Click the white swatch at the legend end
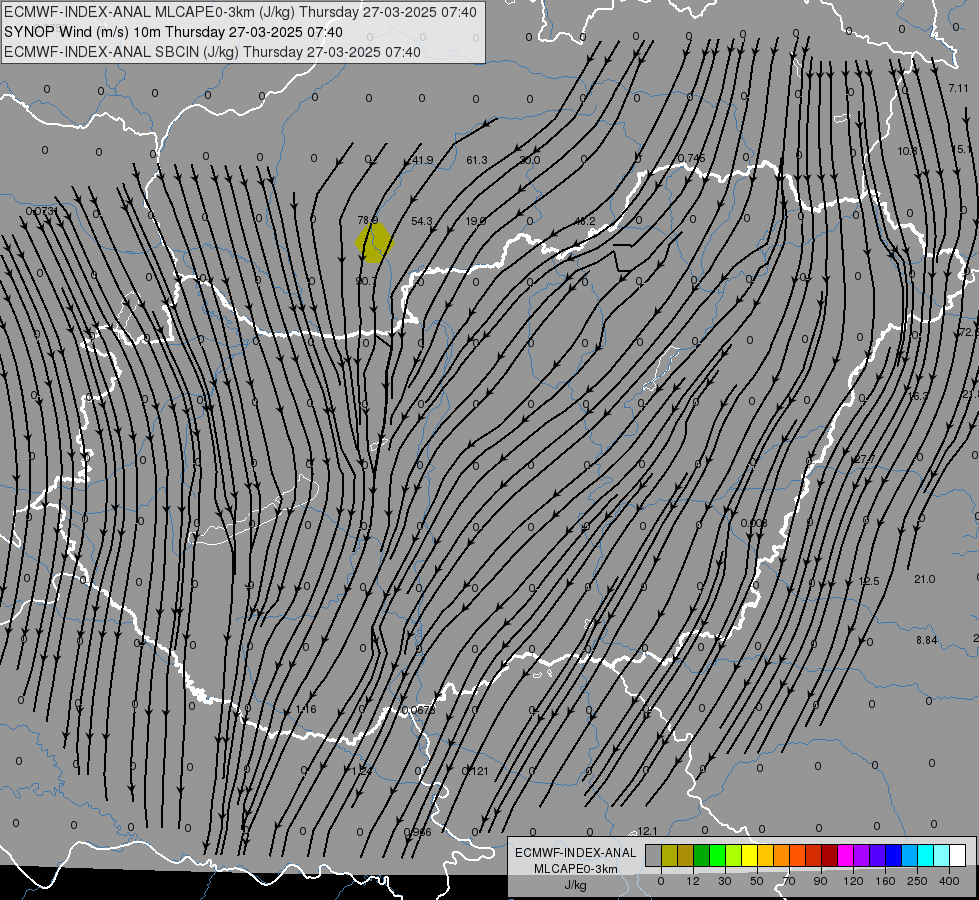 tap(958, 856)
